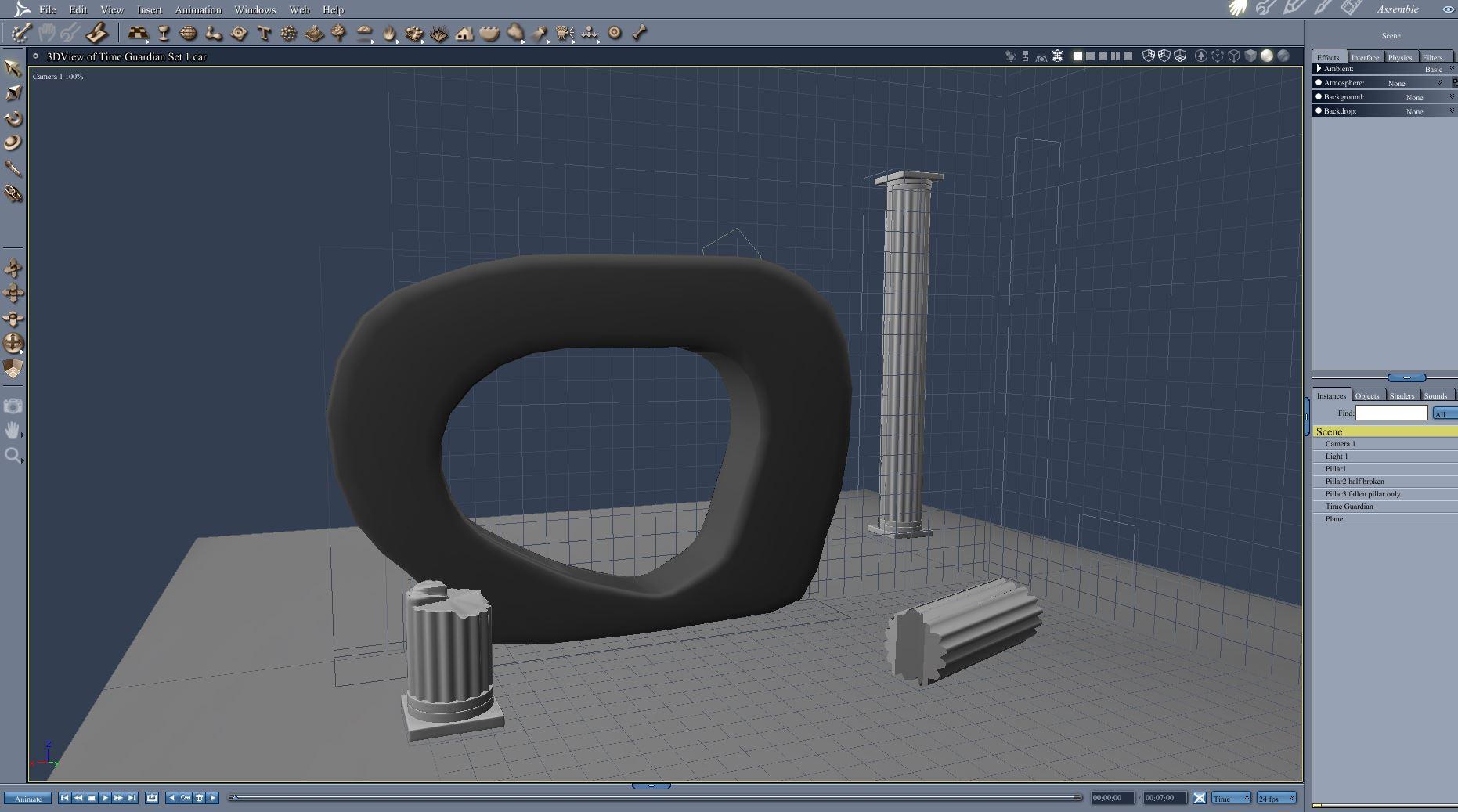1458x812 pixels.
Task: Choose the track camera tool
Action: [x=13, y=293]
